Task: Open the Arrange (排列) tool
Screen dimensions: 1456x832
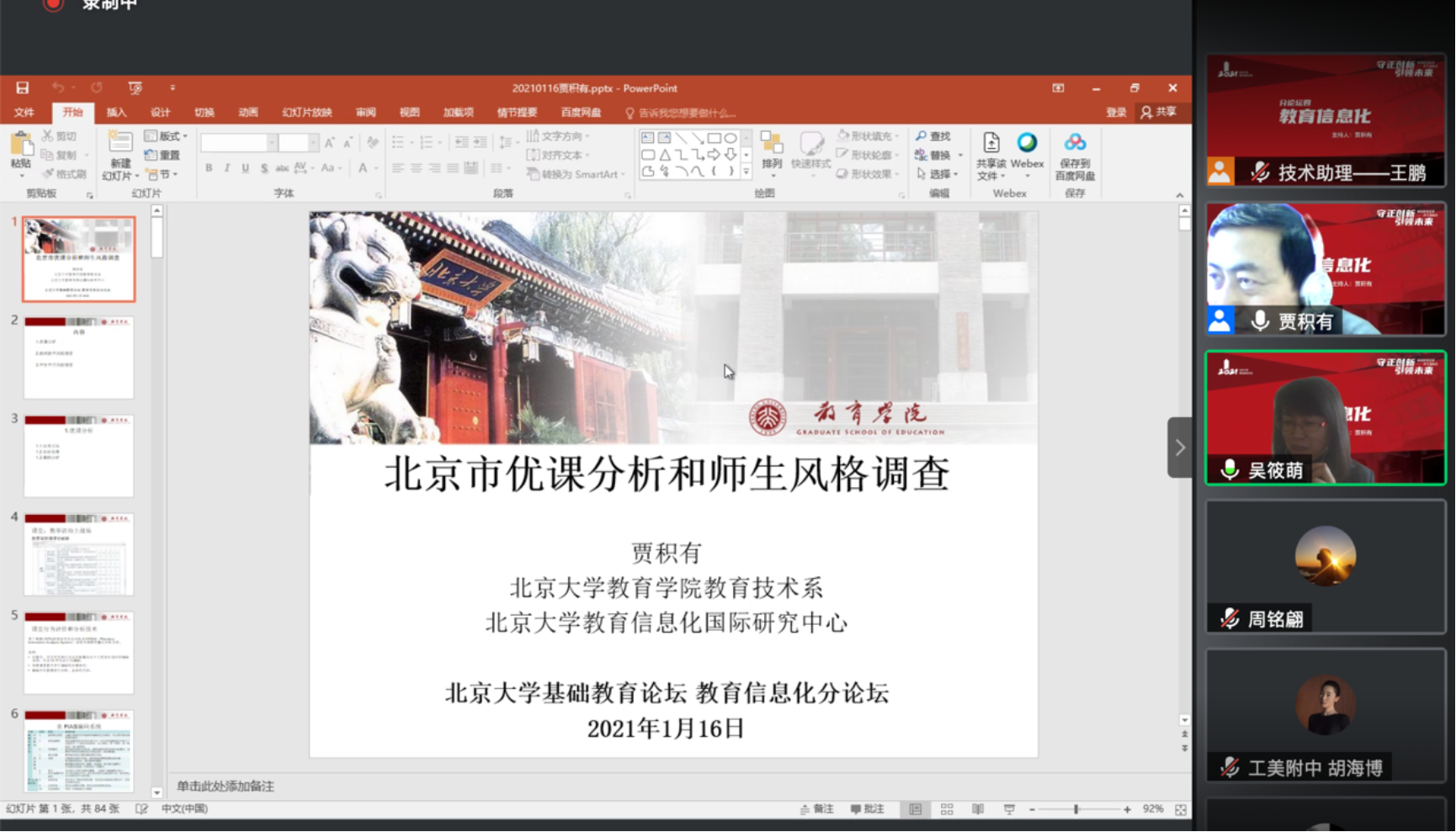Action: point(772,150)
